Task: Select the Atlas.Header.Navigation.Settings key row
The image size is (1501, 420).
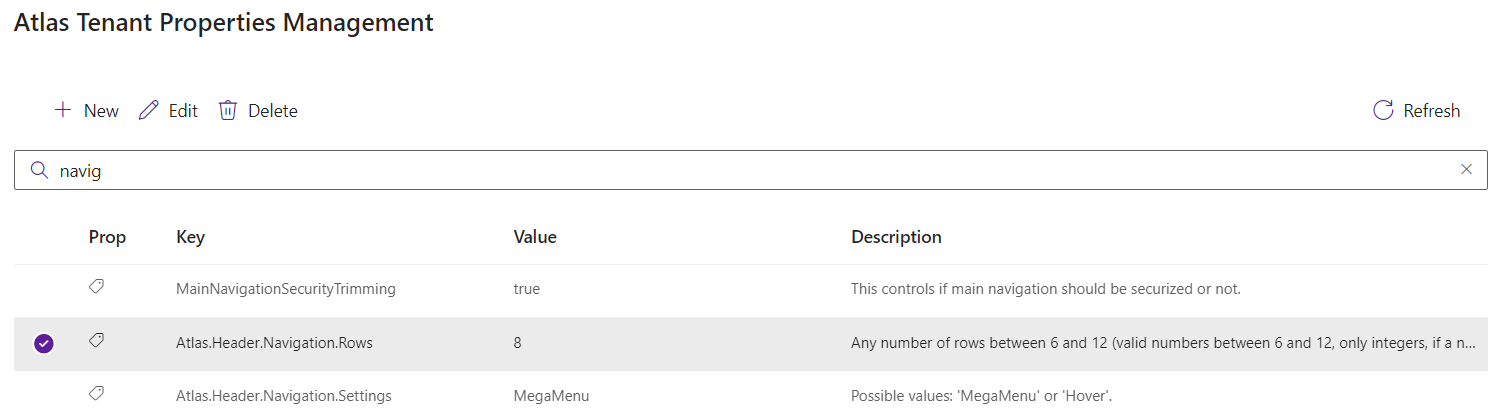Action: point(750,396)
